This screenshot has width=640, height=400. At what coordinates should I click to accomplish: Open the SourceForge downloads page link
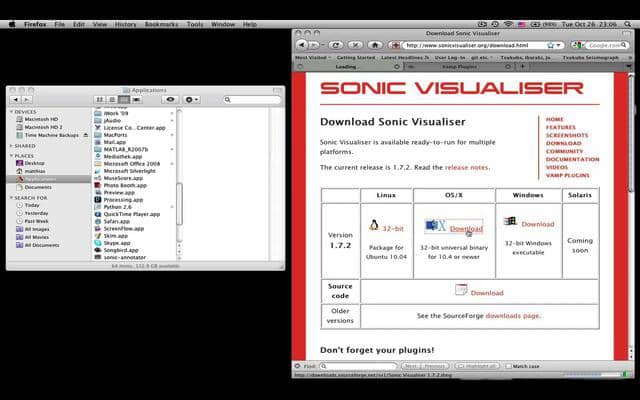tap(513, 316)
